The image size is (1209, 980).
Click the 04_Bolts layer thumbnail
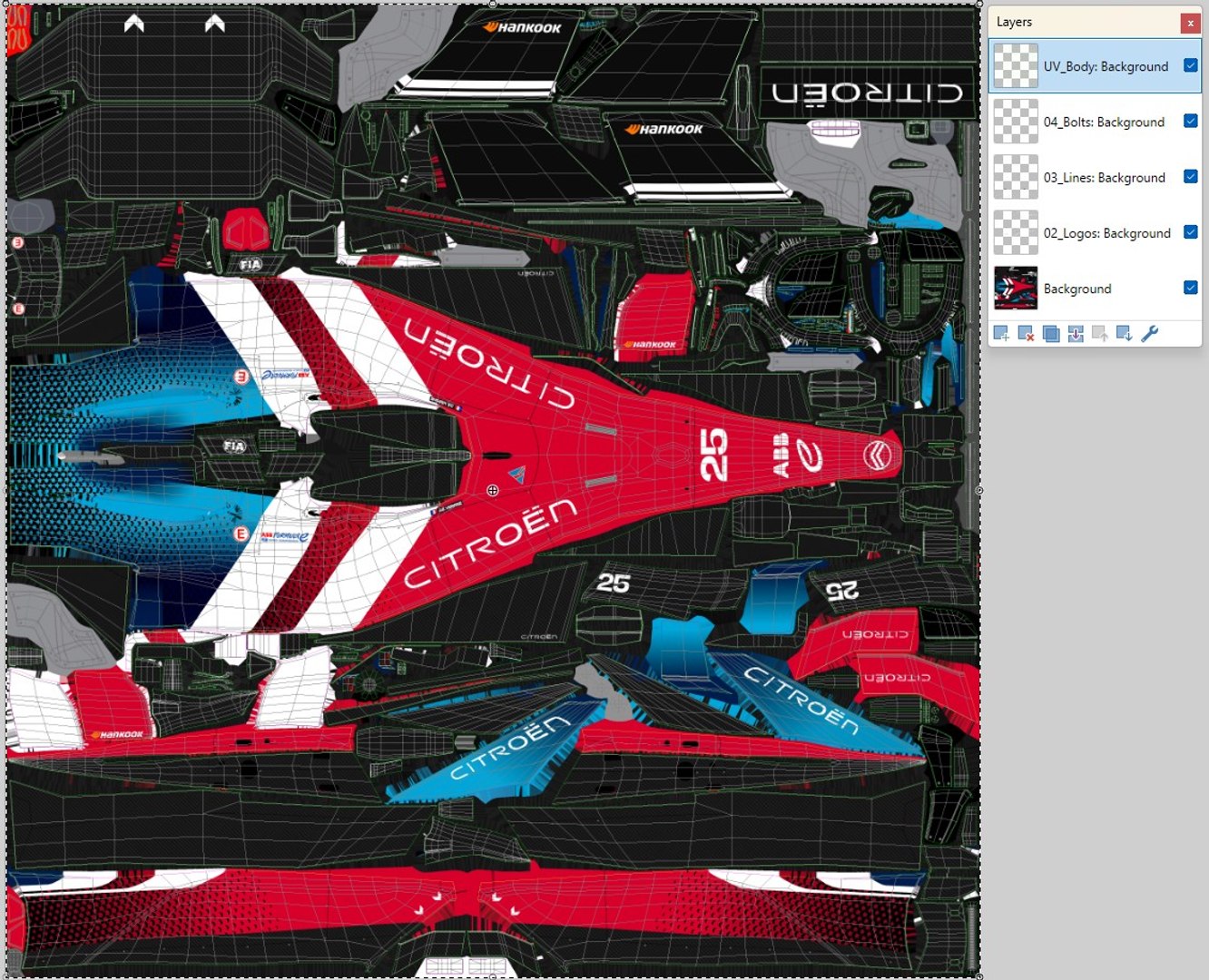(x=1016, y=122)
